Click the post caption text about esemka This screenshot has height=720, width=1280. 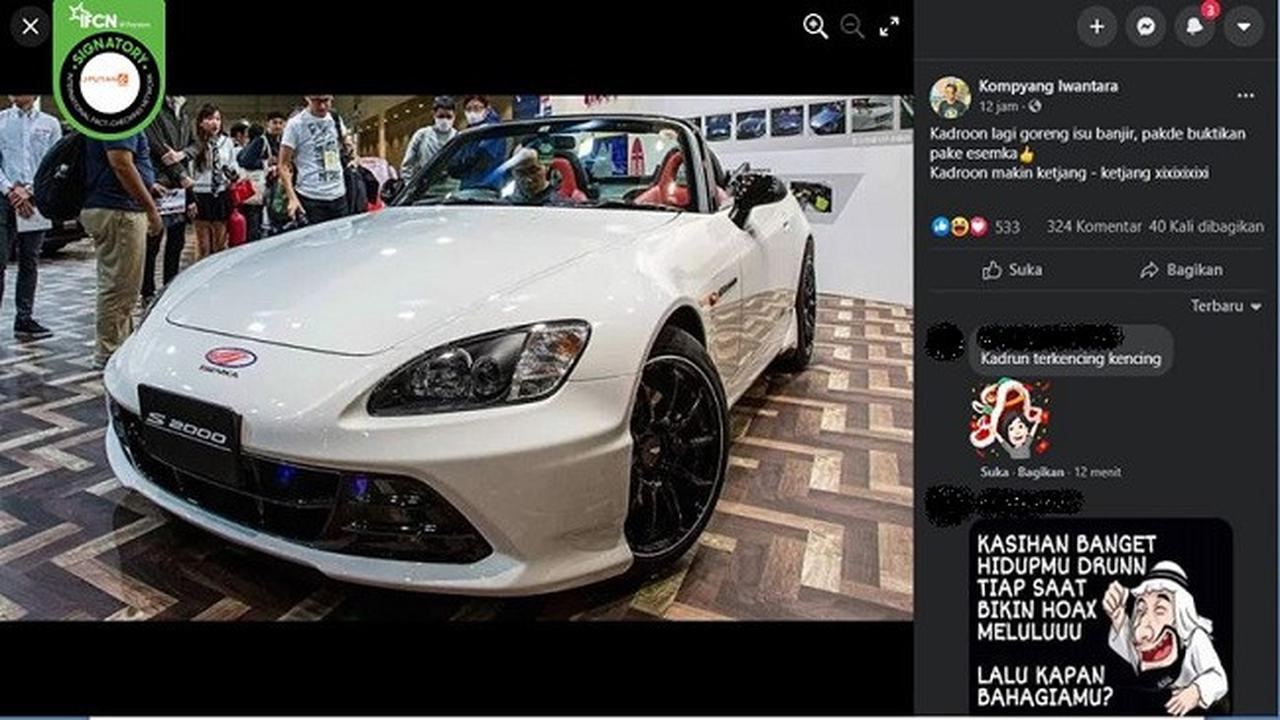pyautogui.click(x=1089, y=153)
